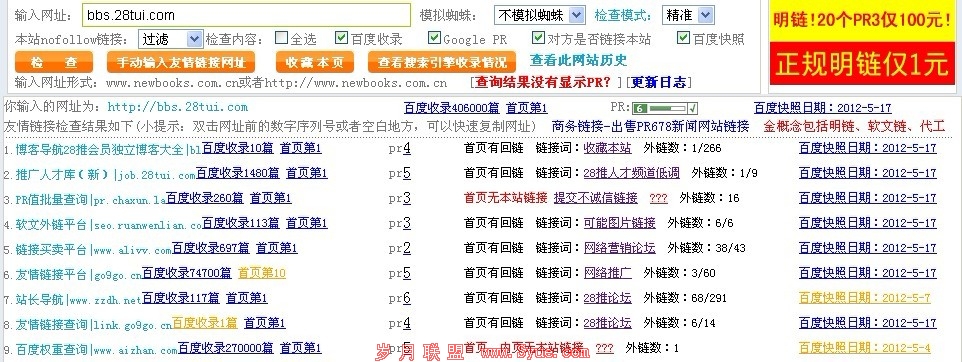962x362 pixels.
Task: Open the 百度快照日期：2012-5-7 link
Action: tap(864, 298)
